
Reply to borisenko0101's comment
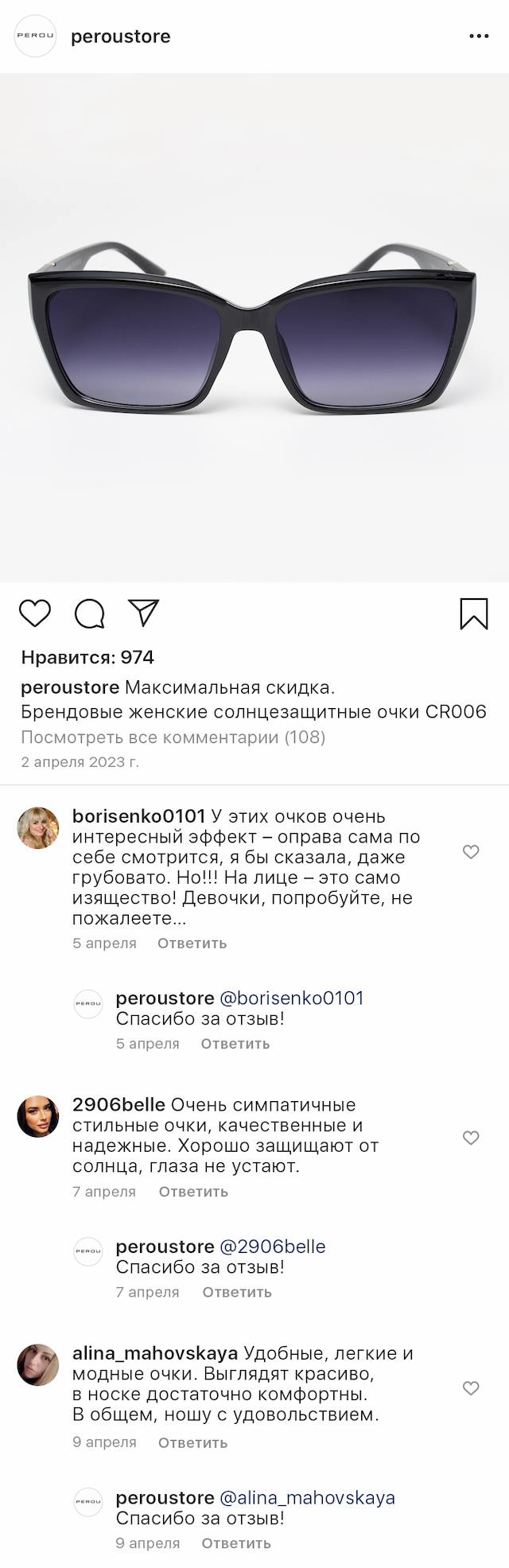click(192, 944)
